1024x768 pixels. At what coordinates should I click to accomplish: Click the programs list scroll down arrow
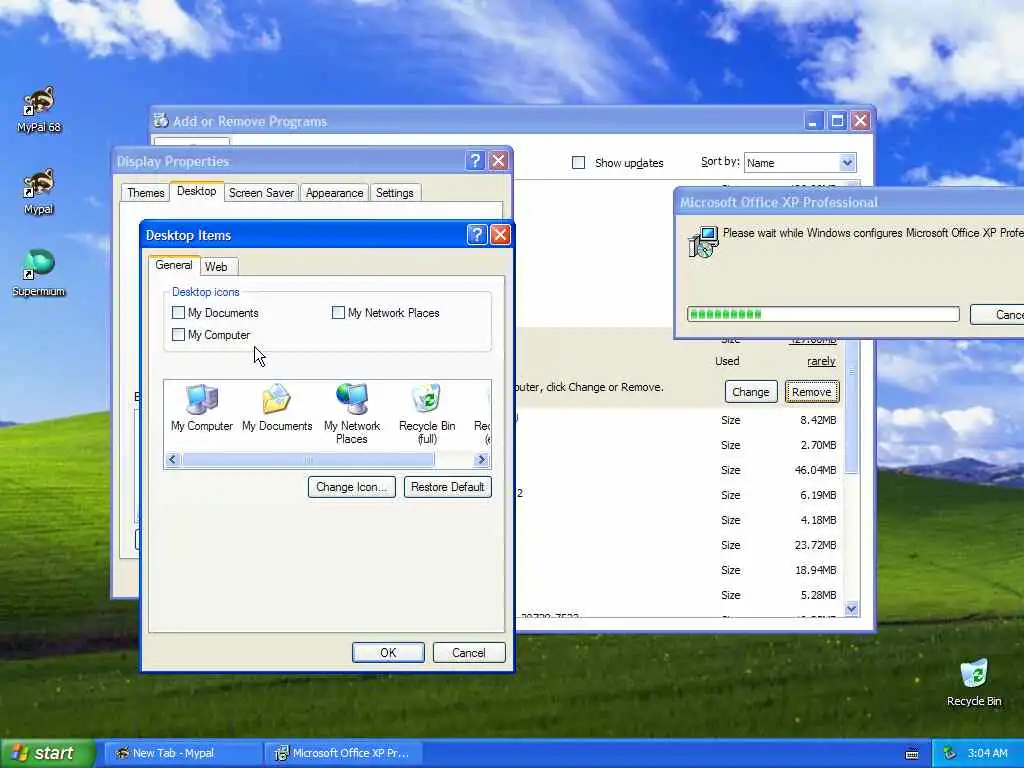coord(852,609)
